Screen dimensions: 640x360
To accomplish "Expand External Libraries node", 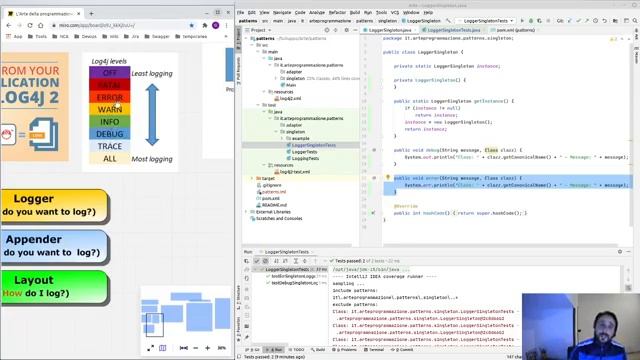I will point(247,212).
